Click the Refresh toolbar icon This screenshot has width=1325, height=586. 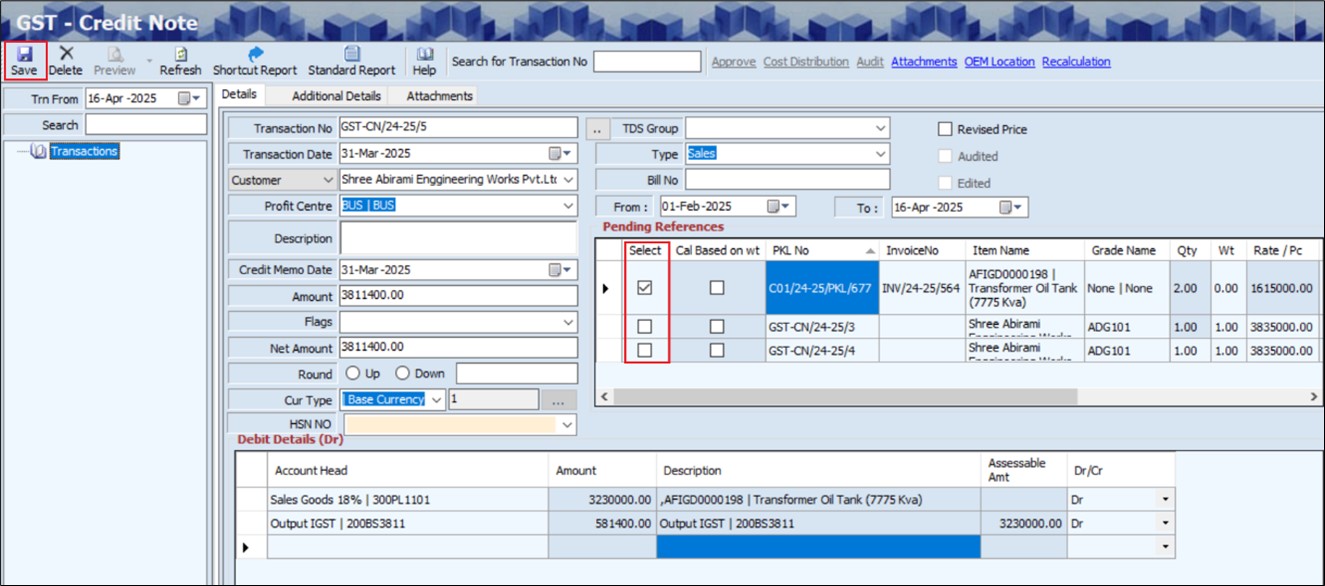pyautogui.click(x=180, y=61)
